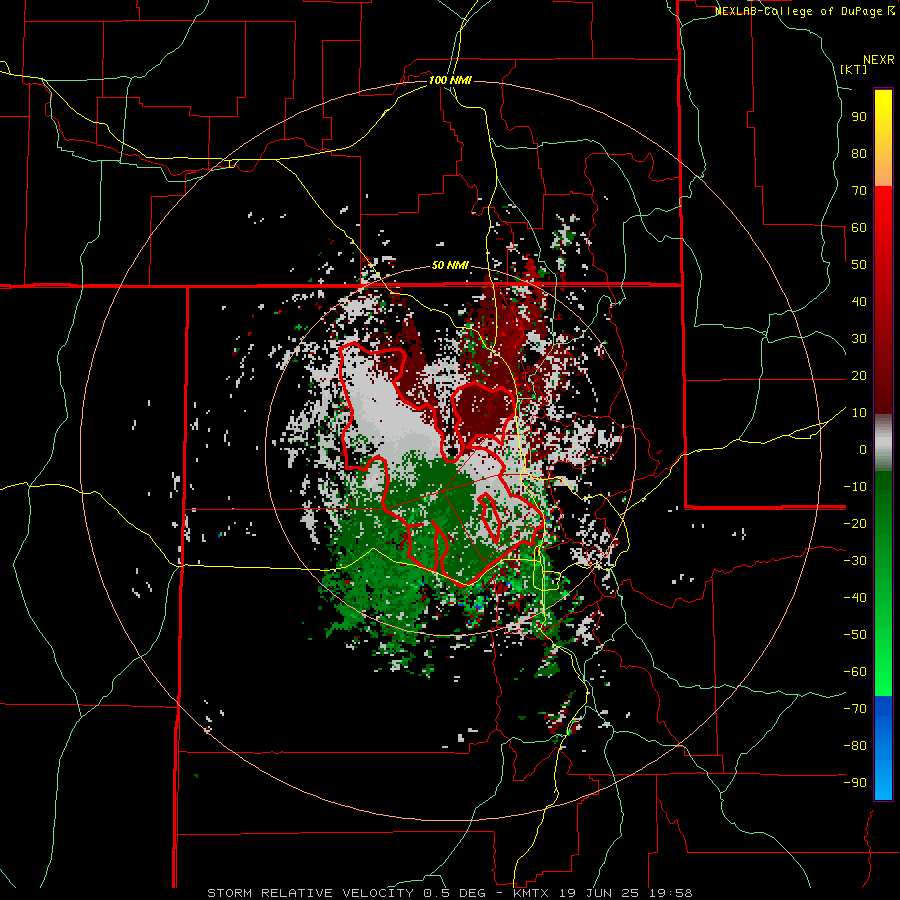
Task: Click the 19 JUN 25 date in the caption
Action: click(x=600, y=893)
